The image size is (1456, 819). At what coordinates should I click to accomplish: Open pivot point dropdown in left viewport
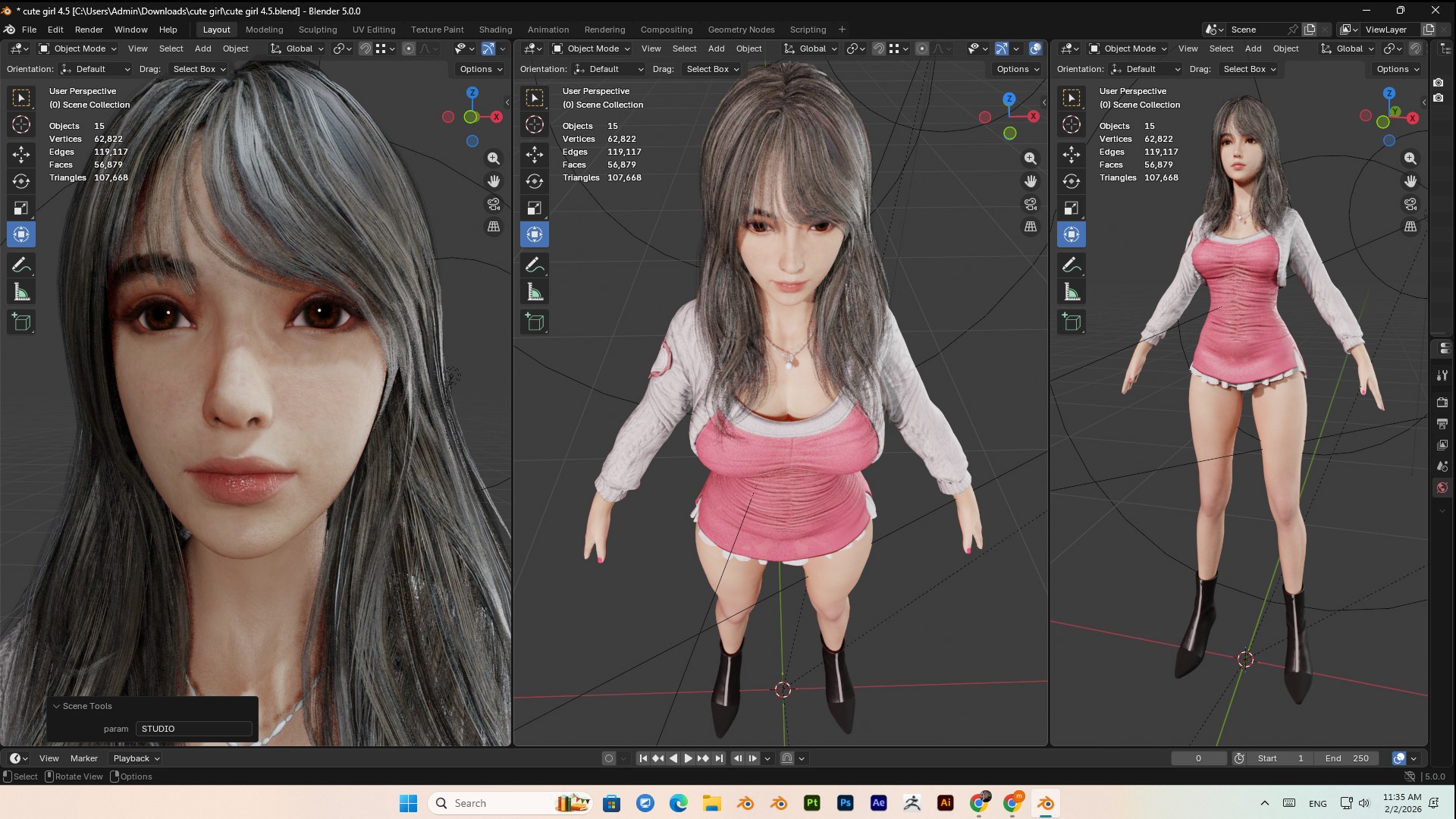342,49
